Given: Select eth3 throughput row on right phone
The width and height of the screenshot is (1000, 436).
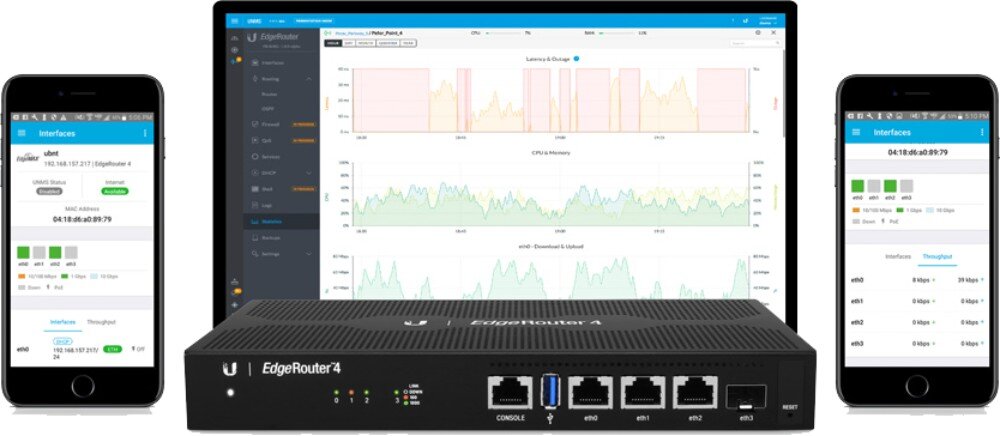Looking at the screenshot, I should (x=918, y=344).
